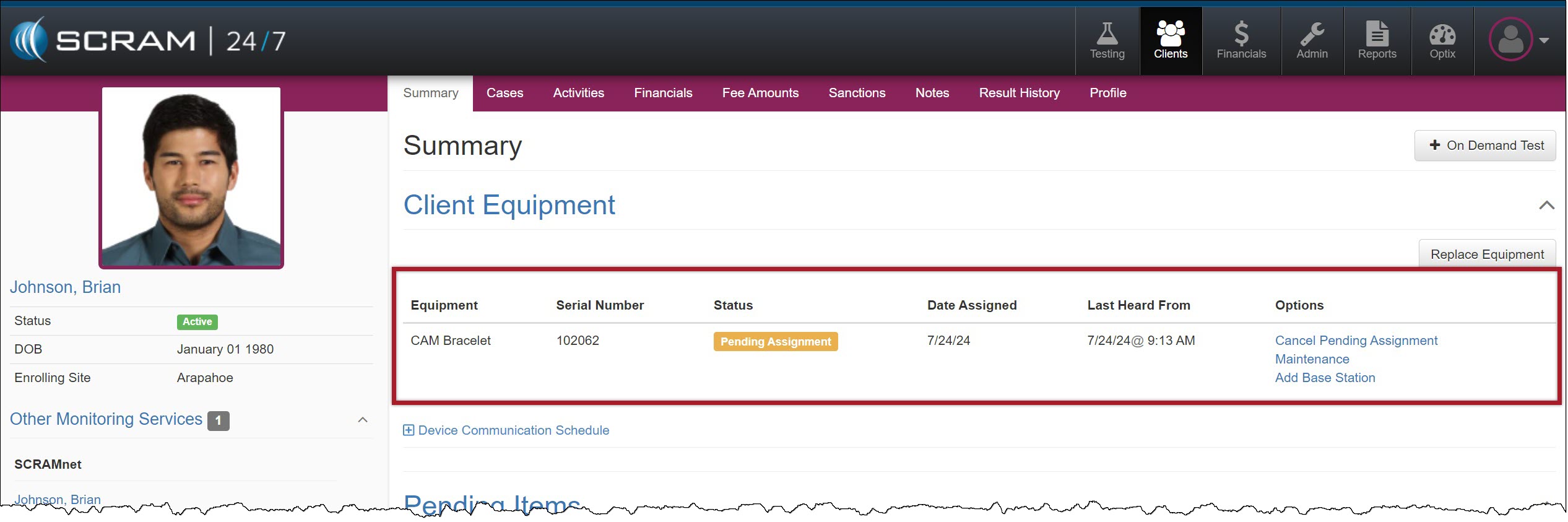Click the Add Base Station link
Screen dimensions: 1568x522
click(1325, 378)
